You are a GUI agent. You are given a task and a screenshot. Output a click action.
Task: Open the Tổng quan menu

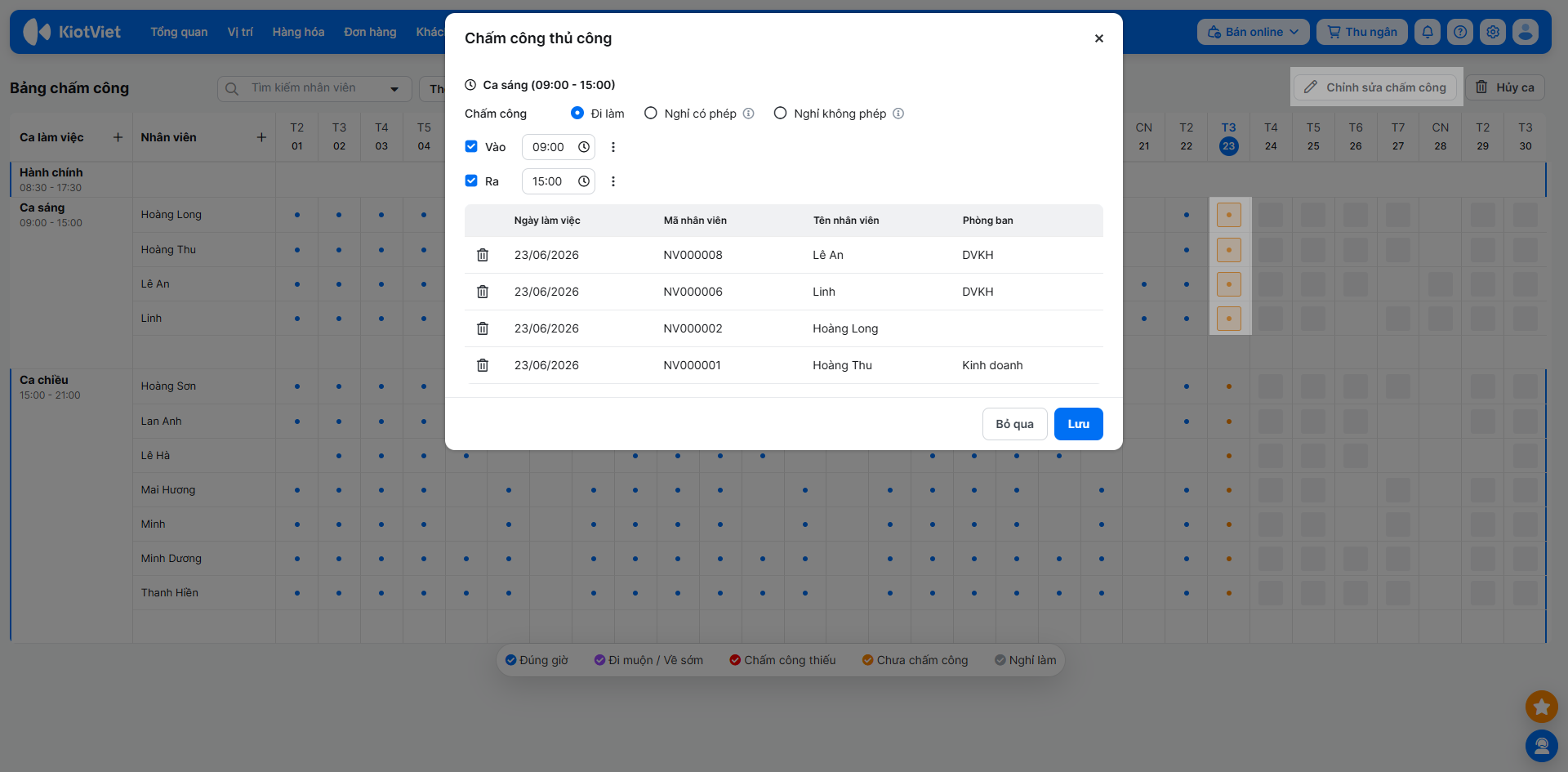[x=179, y=32]
